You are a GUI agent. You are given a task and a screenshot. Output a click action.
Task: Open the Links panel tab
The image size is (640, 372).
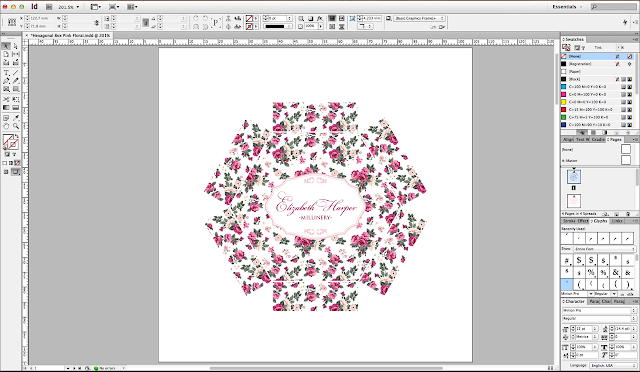[x=617, y=221]
